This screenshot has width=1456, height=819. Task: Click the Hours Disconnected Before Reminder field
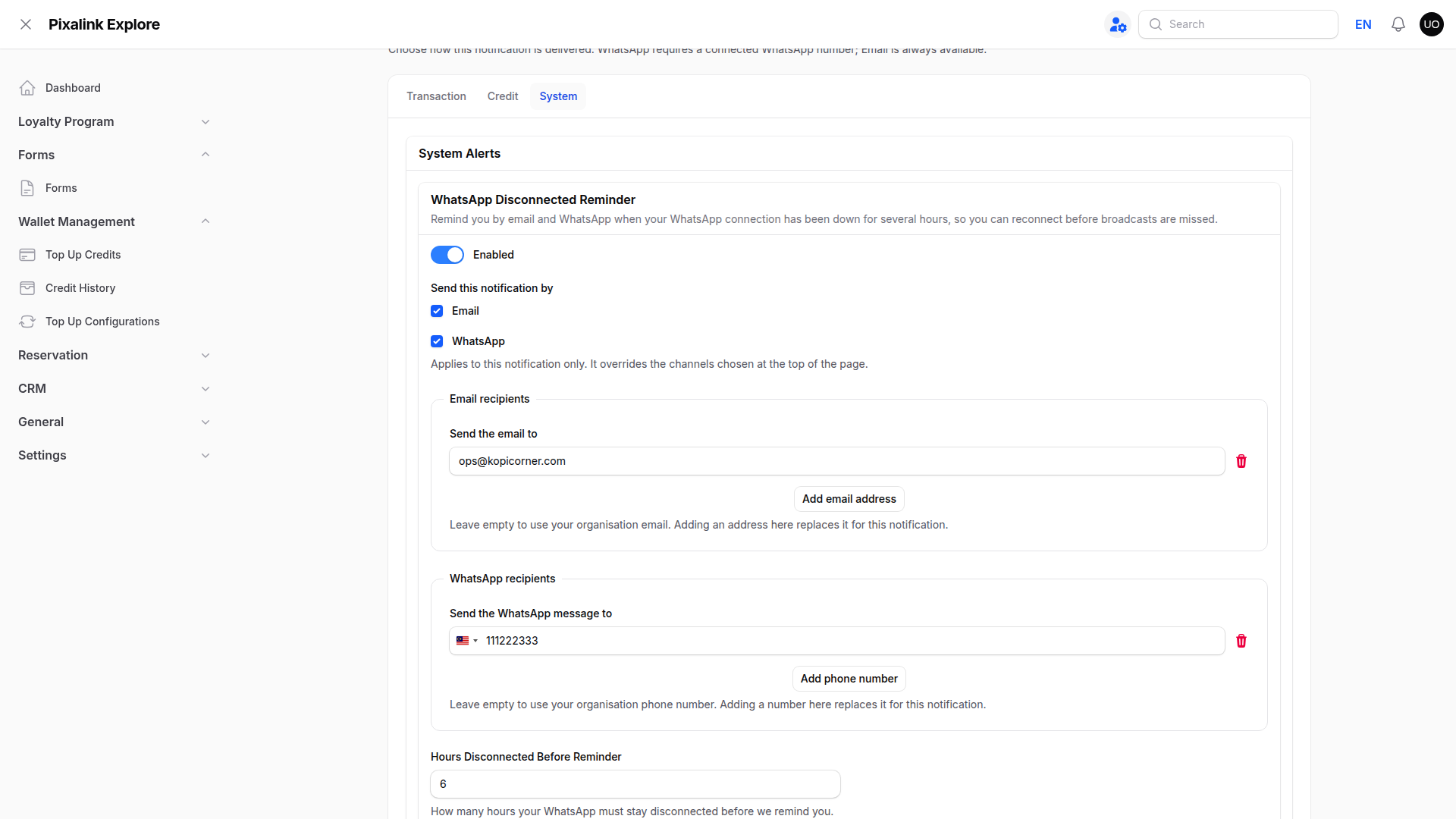tap(635, 784)
